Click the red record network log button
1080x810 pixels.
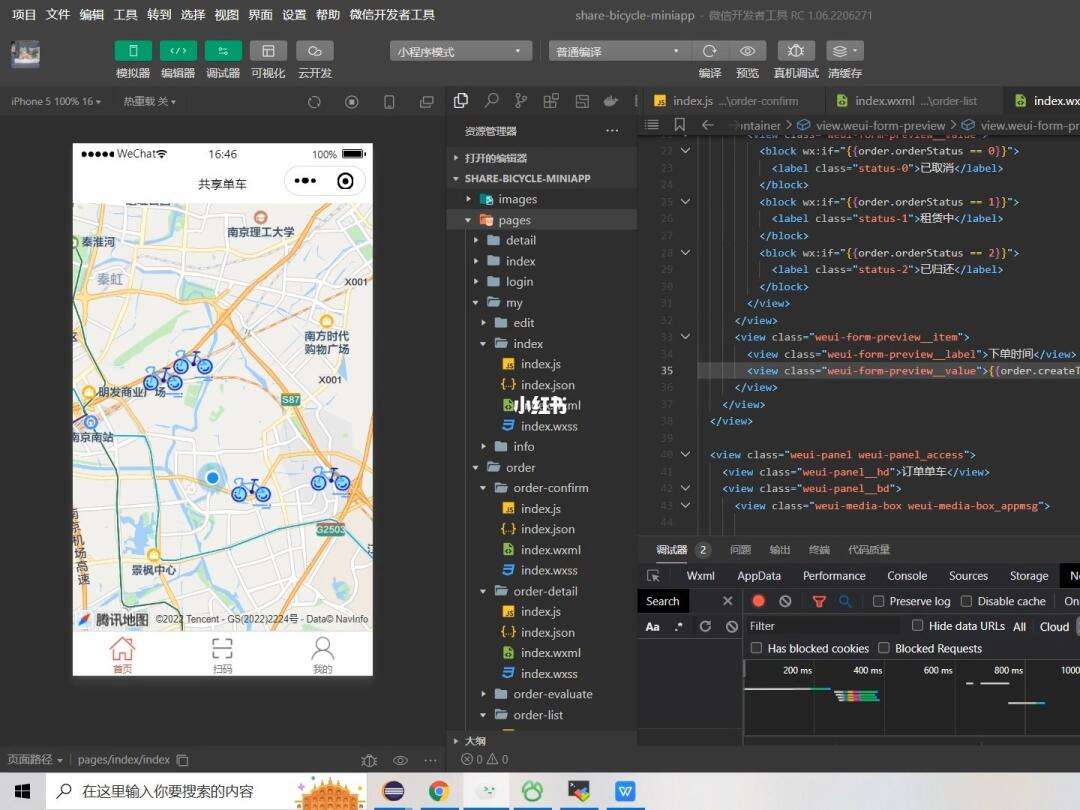[x=758, y=601]
